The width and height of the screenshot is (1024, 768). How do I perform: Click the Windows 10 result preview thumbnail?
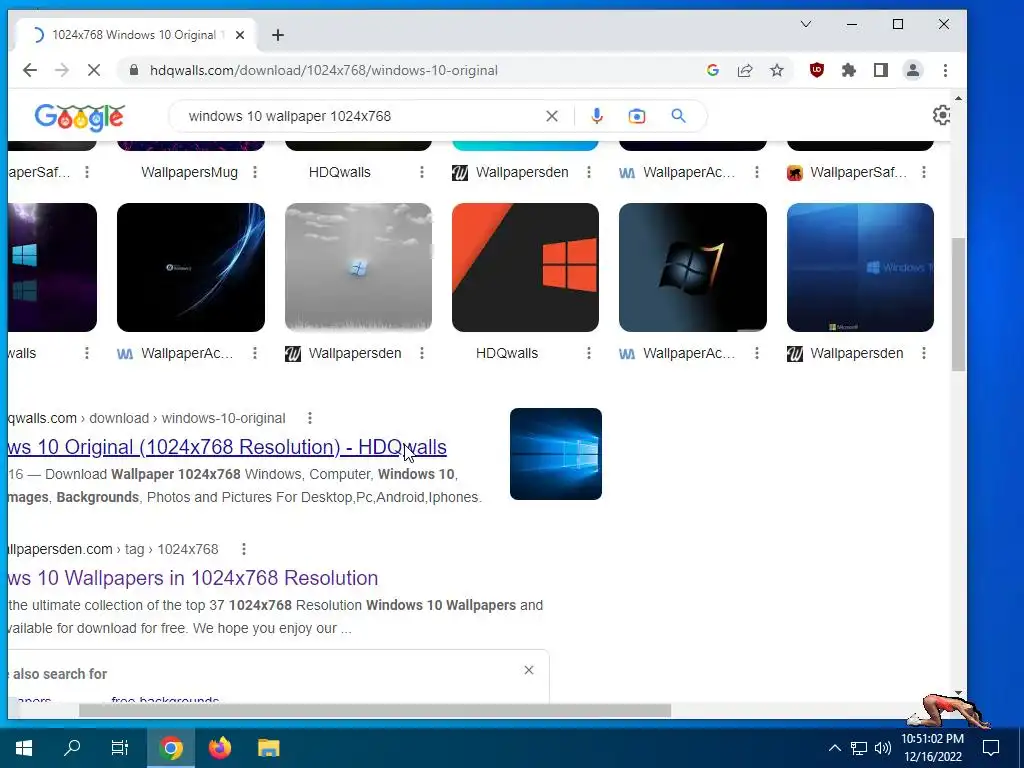[556, 454]
